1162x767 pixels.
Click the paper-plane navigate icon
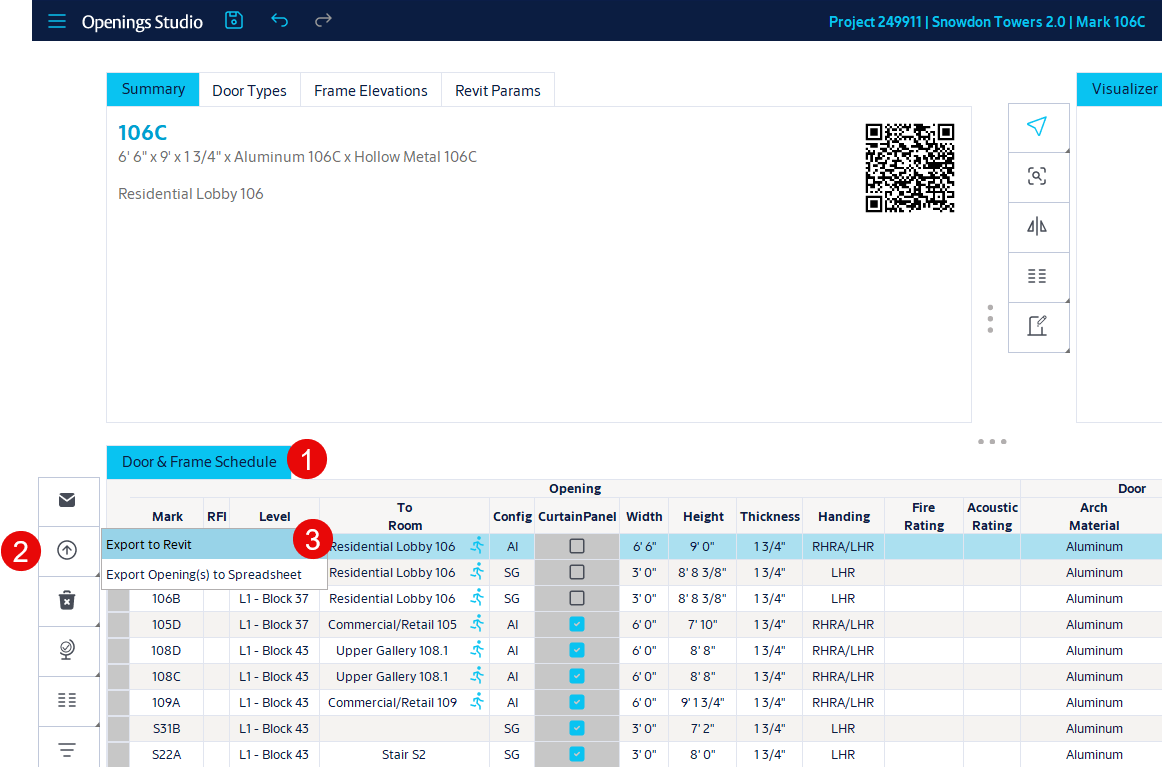[1038, 127]
